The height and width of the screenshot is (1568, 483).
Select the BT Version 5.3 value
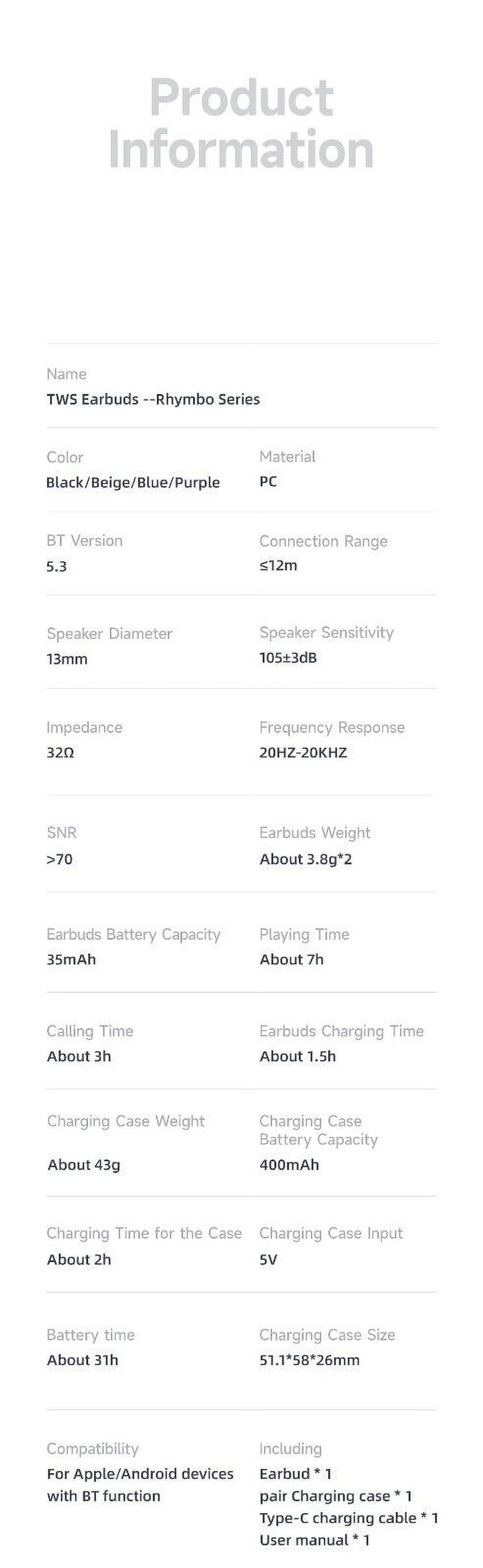click(x=56, y=566)
